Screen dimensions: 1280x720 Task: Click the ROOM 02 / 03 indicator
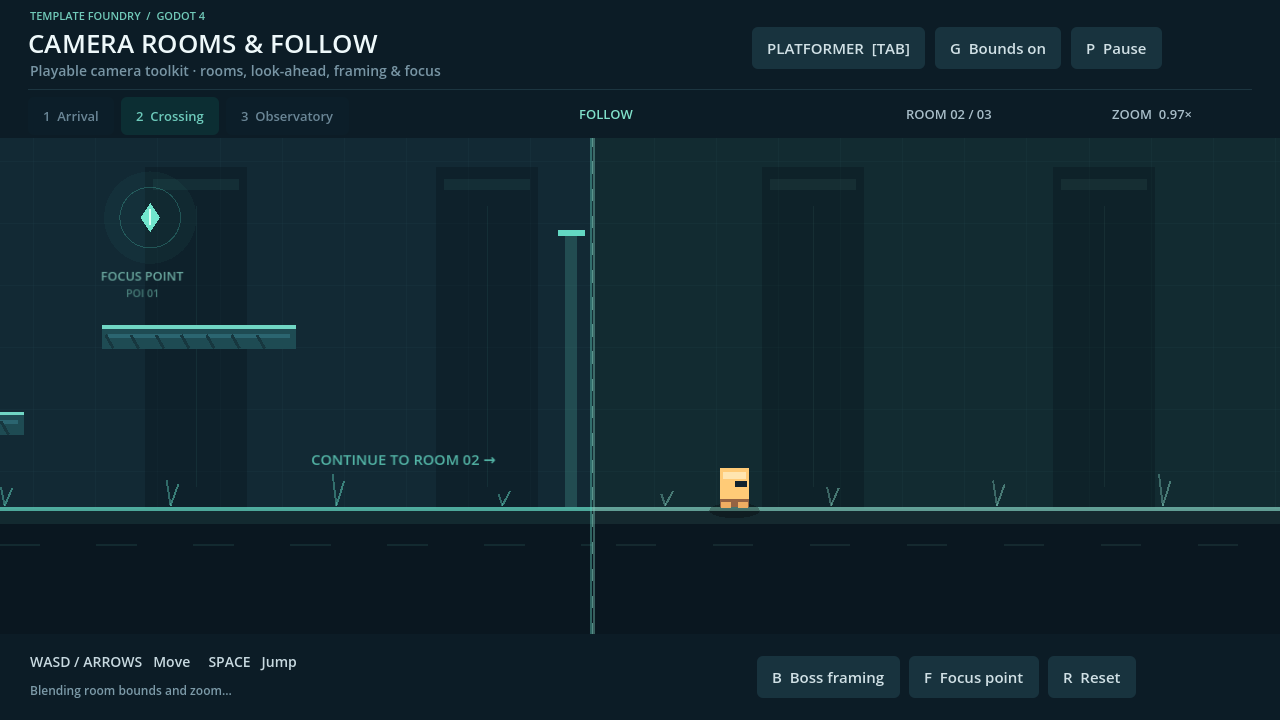coord(949,115)
